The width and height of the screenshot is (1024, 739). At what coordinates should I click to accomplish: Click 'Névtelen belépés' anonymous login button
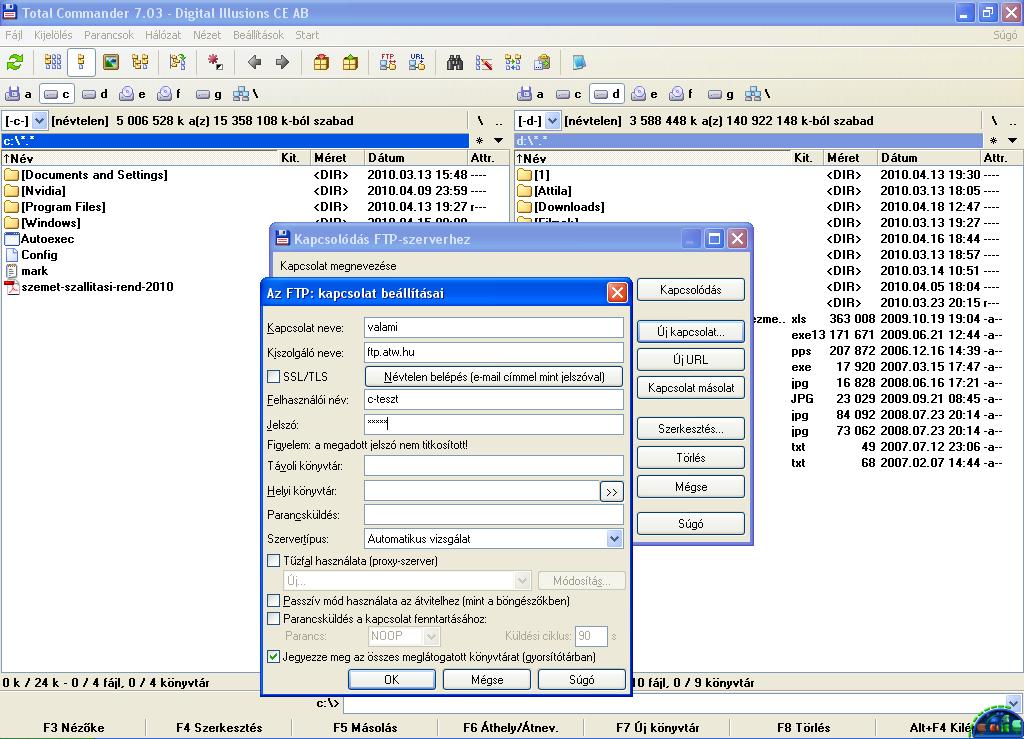click(494, 377)
